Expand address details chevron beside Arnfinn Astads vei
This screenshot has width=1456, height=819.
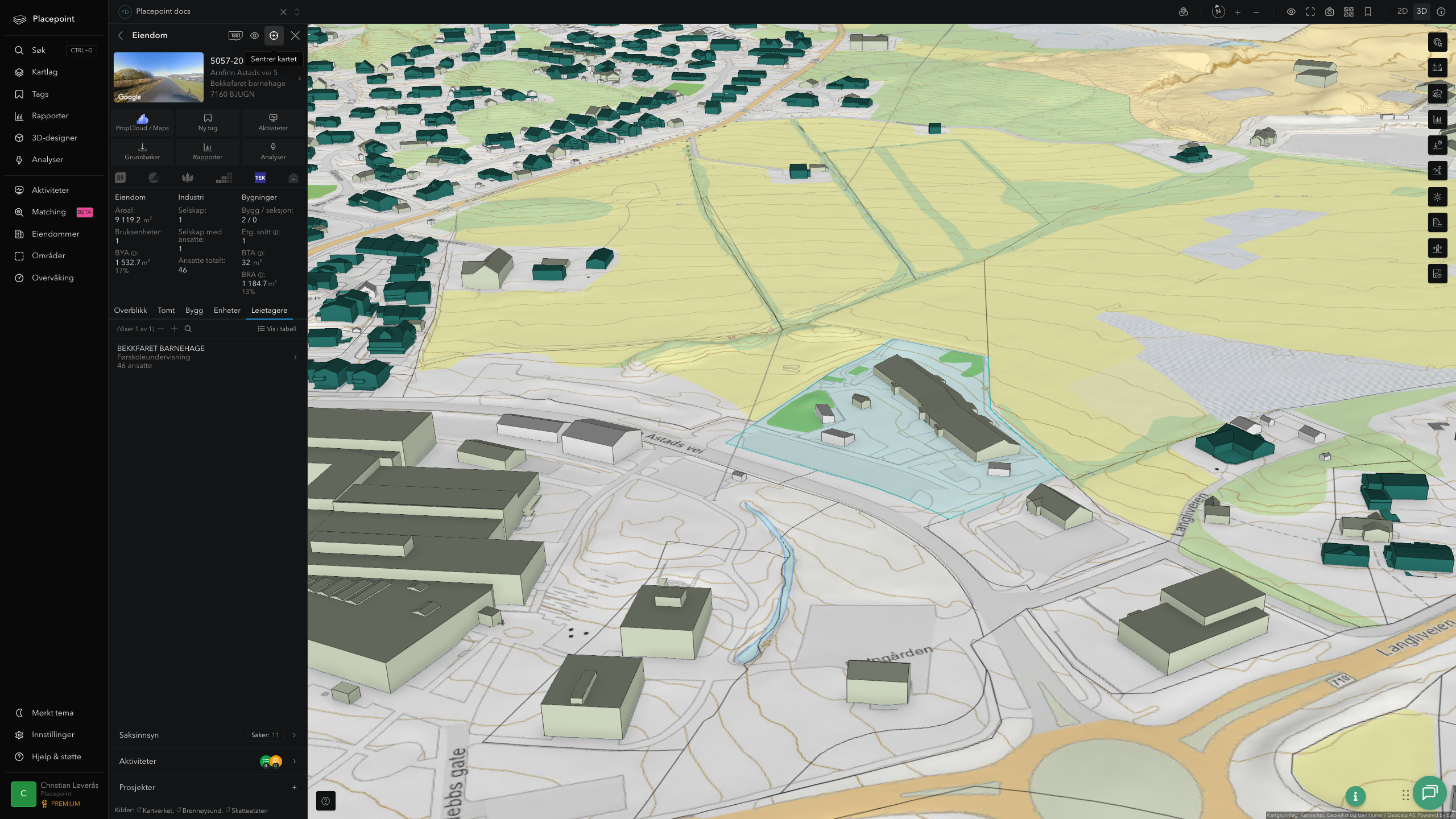300,78
